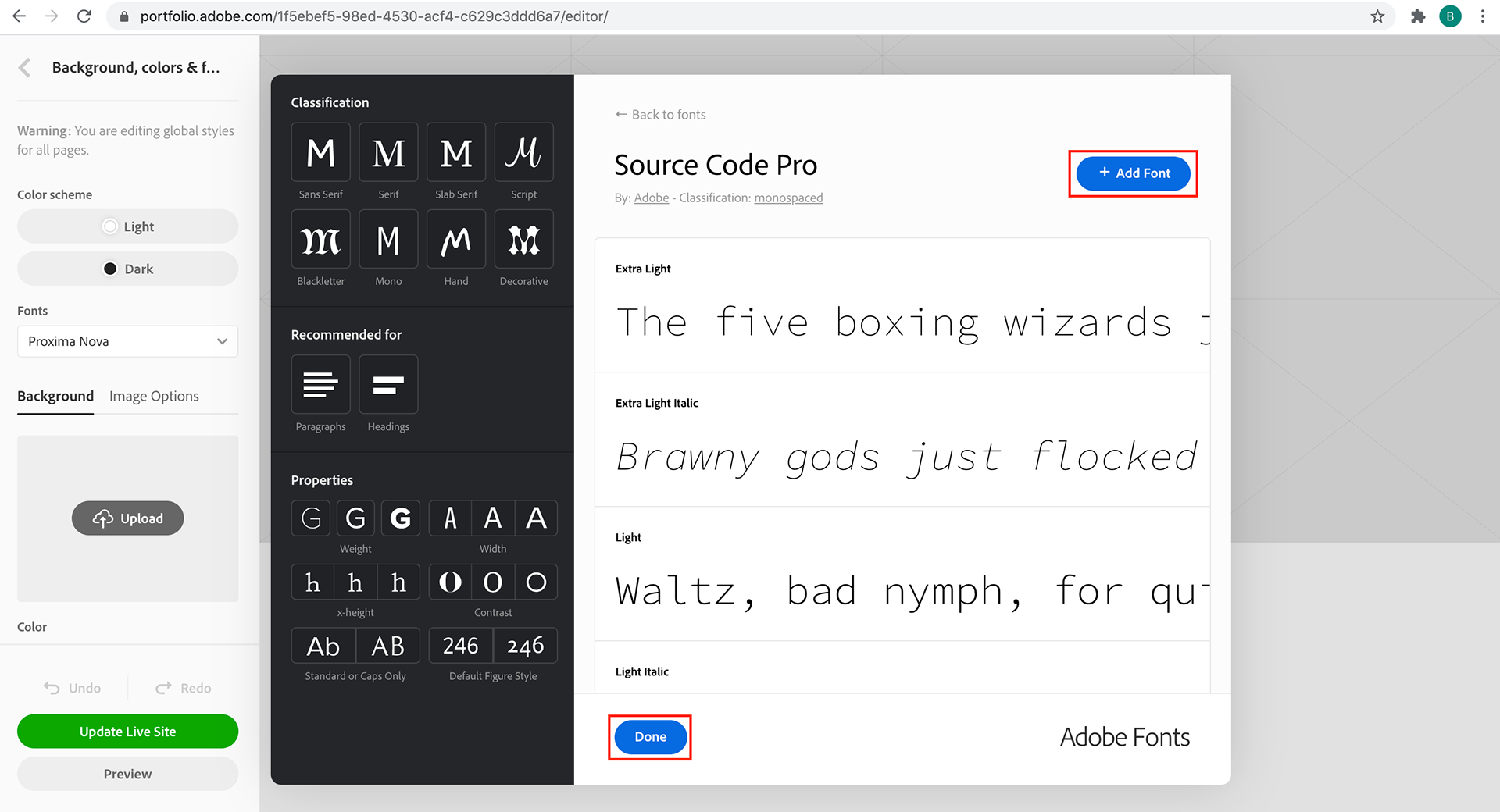The width and height of the screenshot is (1500, 812).
Task: Click the Add Font button
Action: 1133,173
